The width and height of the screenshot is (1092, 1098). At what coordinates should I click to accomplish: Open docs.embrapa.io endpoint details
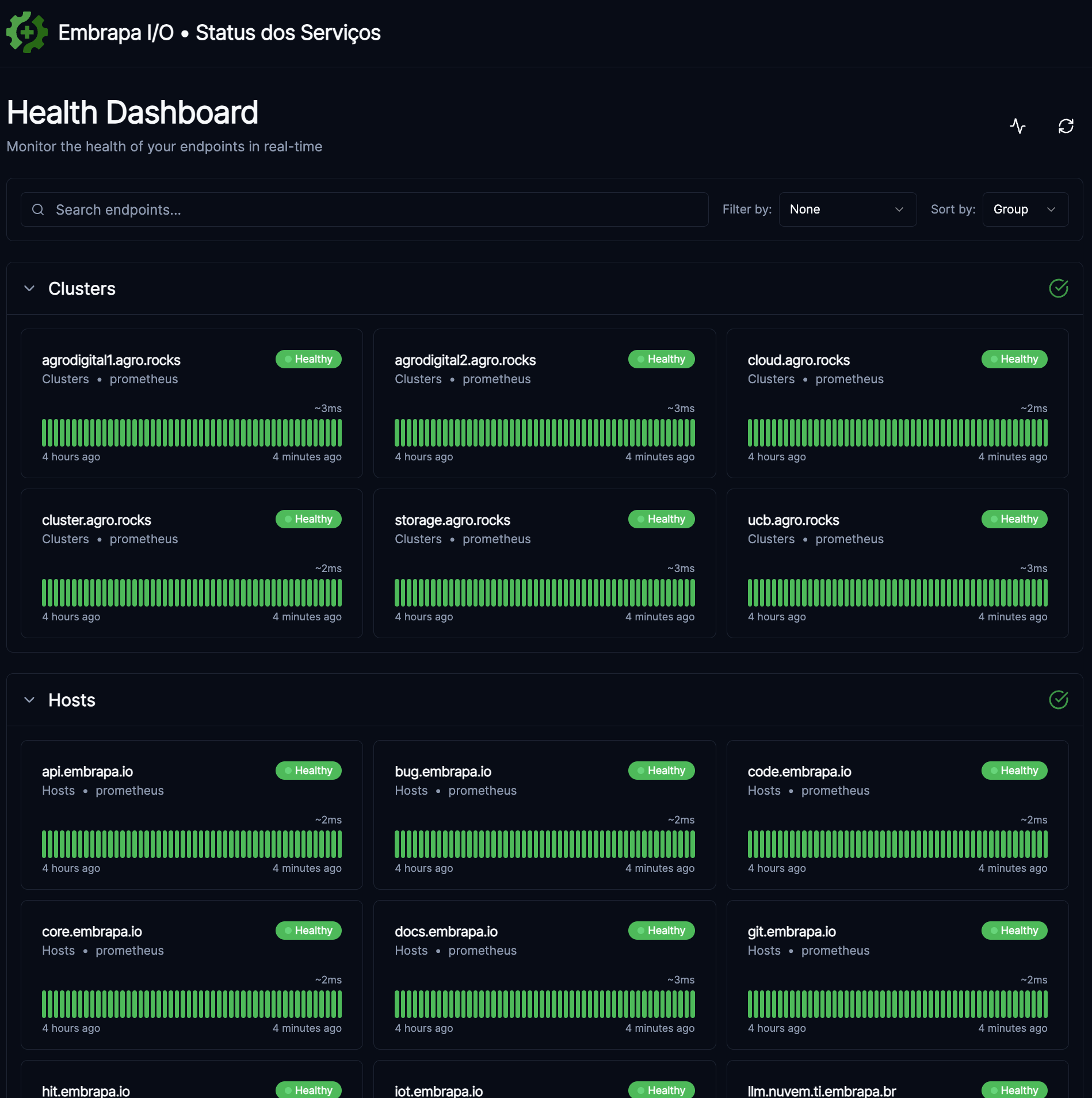[446, 932]
